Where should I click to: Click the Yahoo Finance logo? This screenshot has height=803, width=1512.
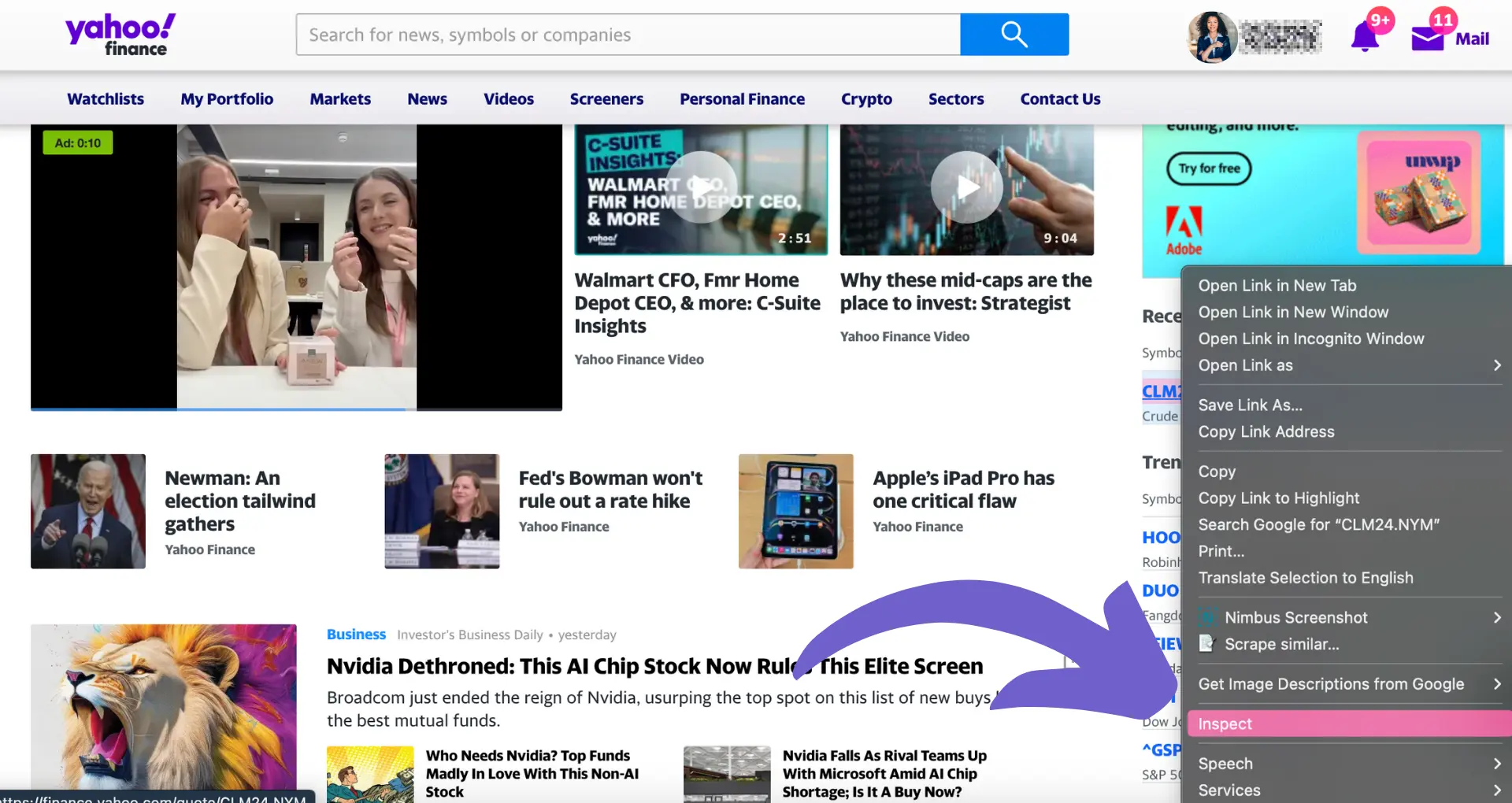[x=120, y=35]
